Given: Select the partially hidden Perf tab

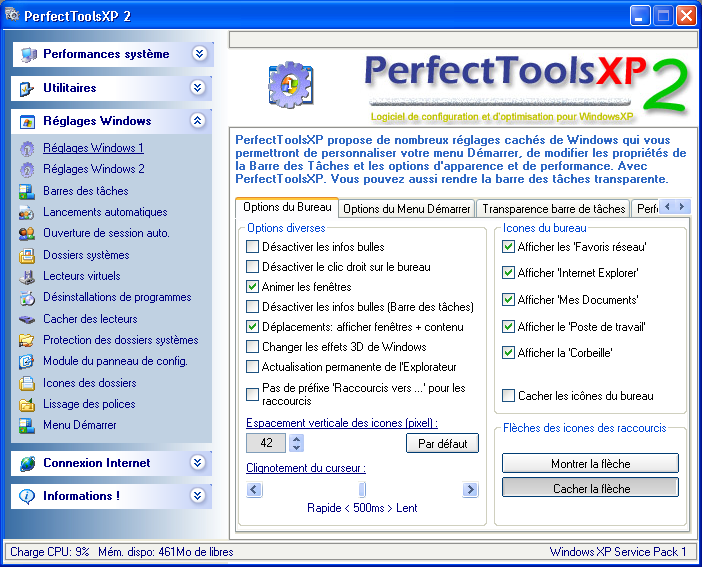Looking at the screenshot, I should [x=645, y=209].
